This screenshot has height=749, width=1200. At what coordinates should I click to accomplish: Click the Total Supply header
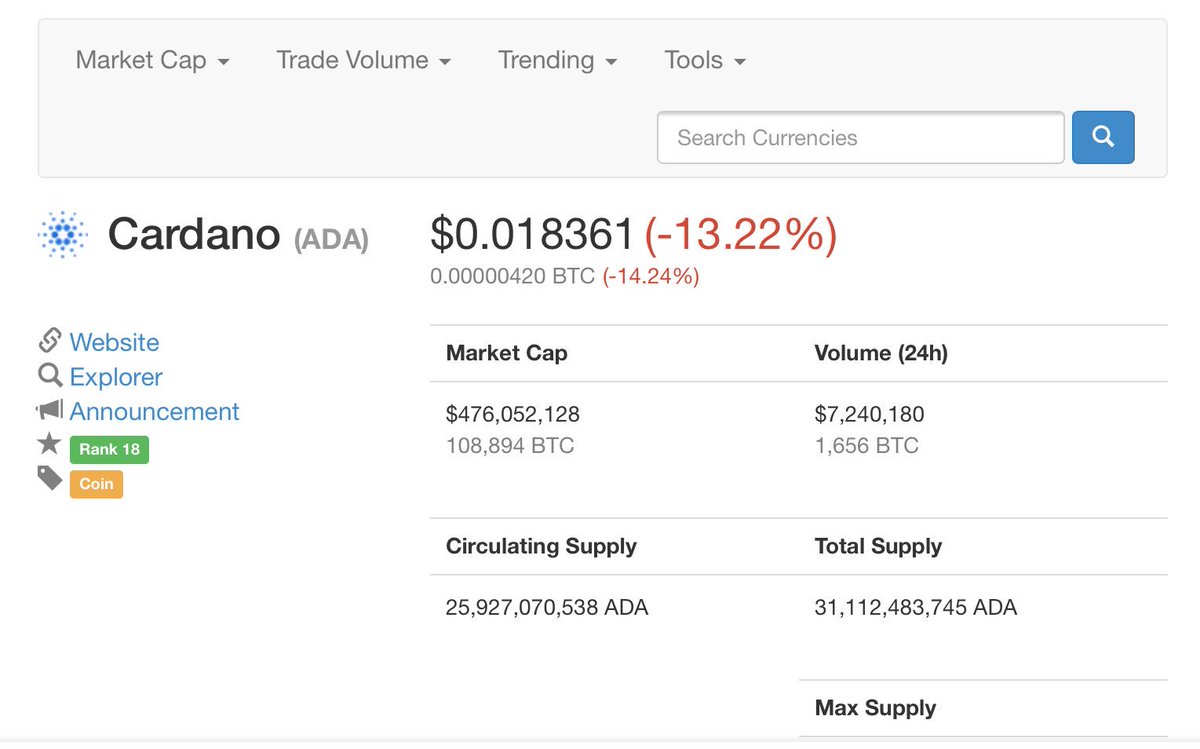tap(879, 546)
